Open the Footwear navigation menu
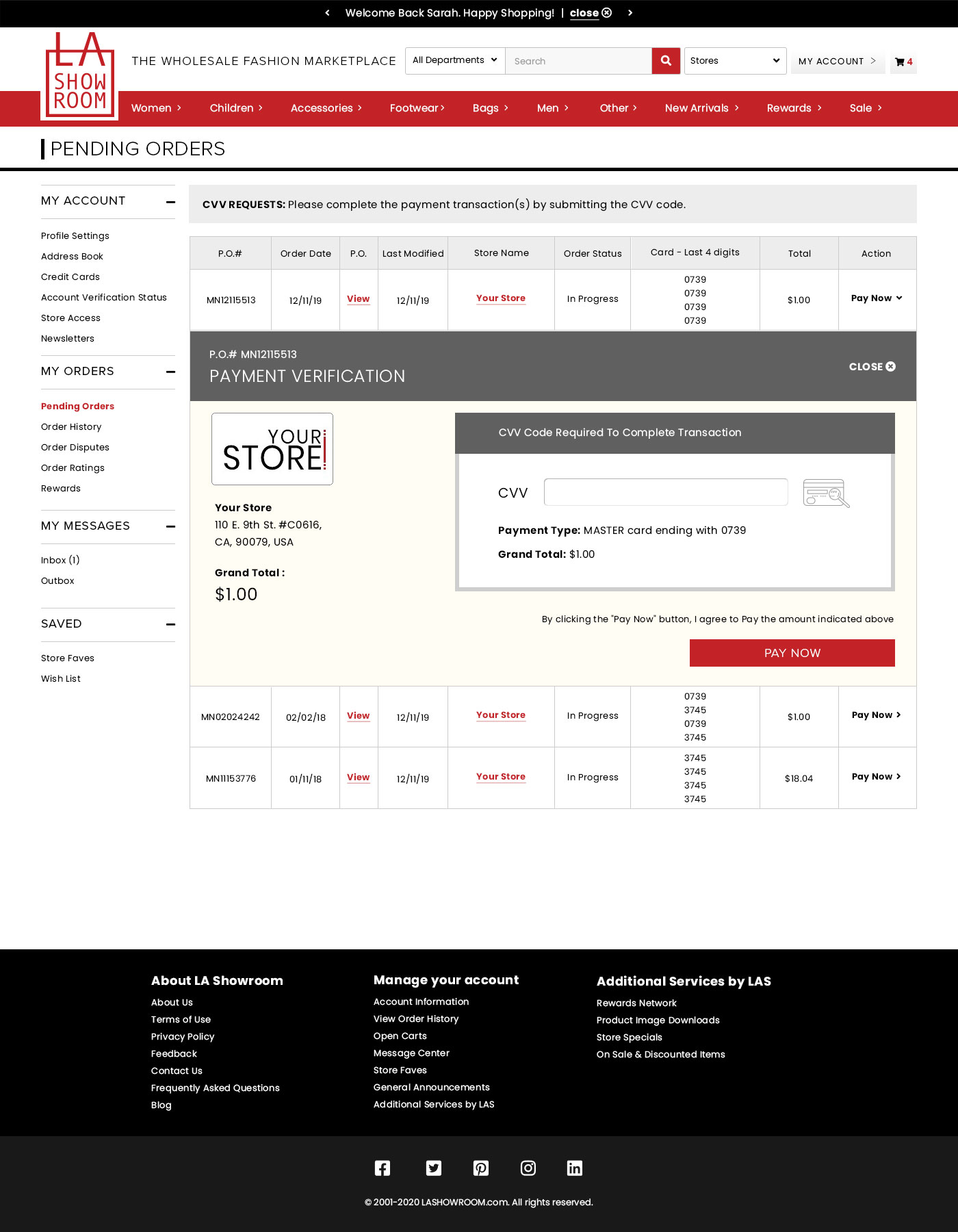This screenshot has height=1232, width=958. click(417, 108)
